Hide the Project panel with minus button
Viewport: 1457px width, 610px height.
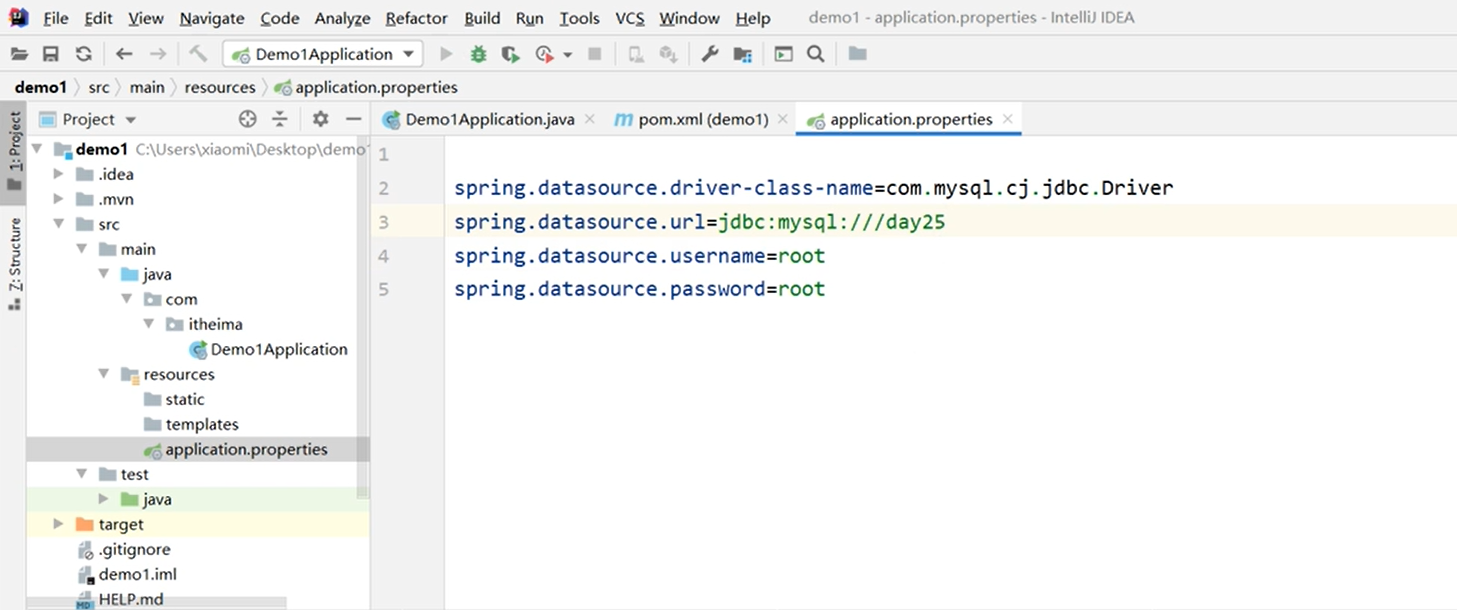353,119
